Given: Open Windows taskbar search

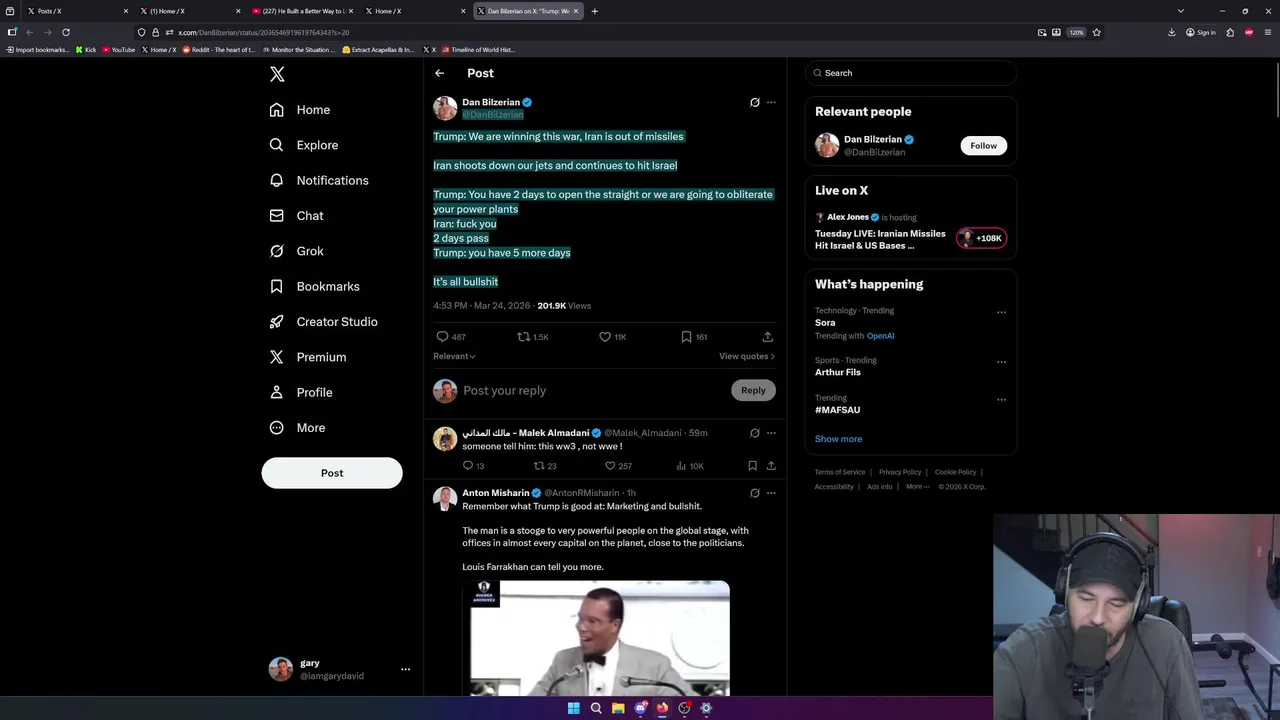Looking at the screenshot, I should [x=596, y=708].
